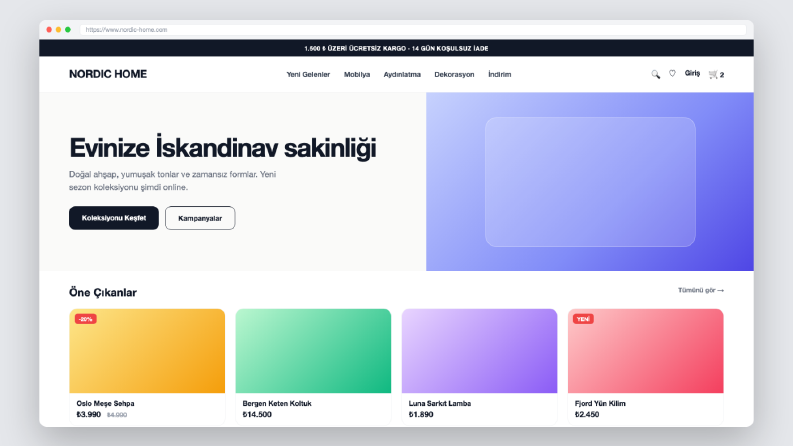Screen dimensions: 793x446
Task: Click the -20% discount badge
Action: pos(85,319)
